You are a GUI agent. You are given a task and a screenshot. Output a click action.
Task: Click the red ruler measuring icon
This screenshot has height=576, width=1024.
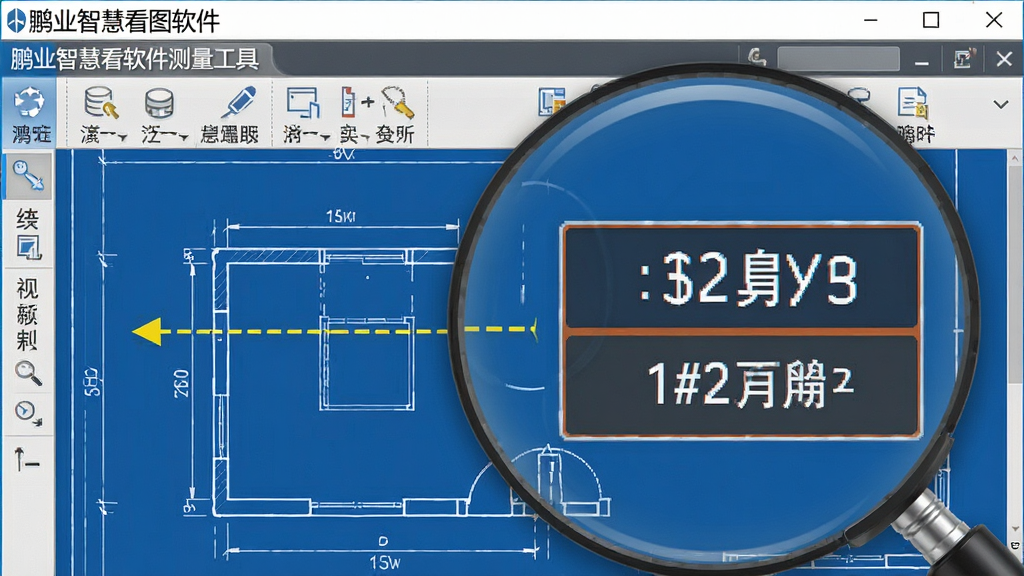348,103
